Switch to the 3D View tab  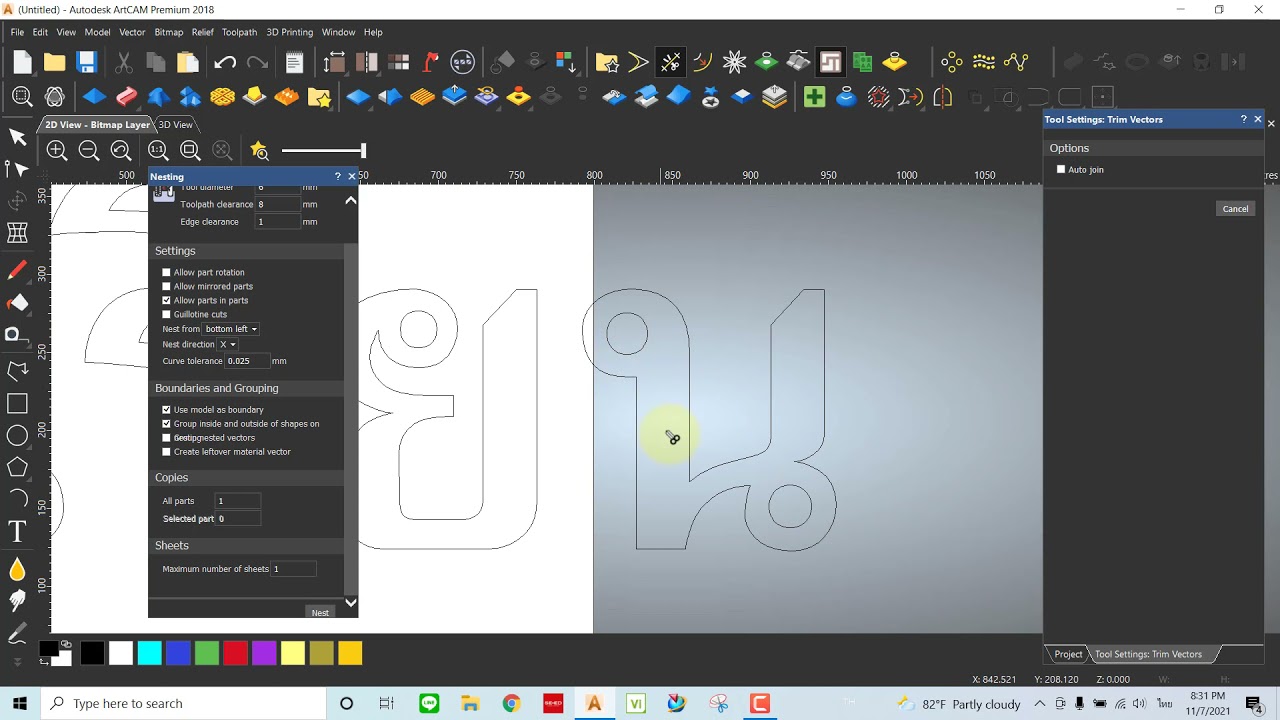[175, 125]
